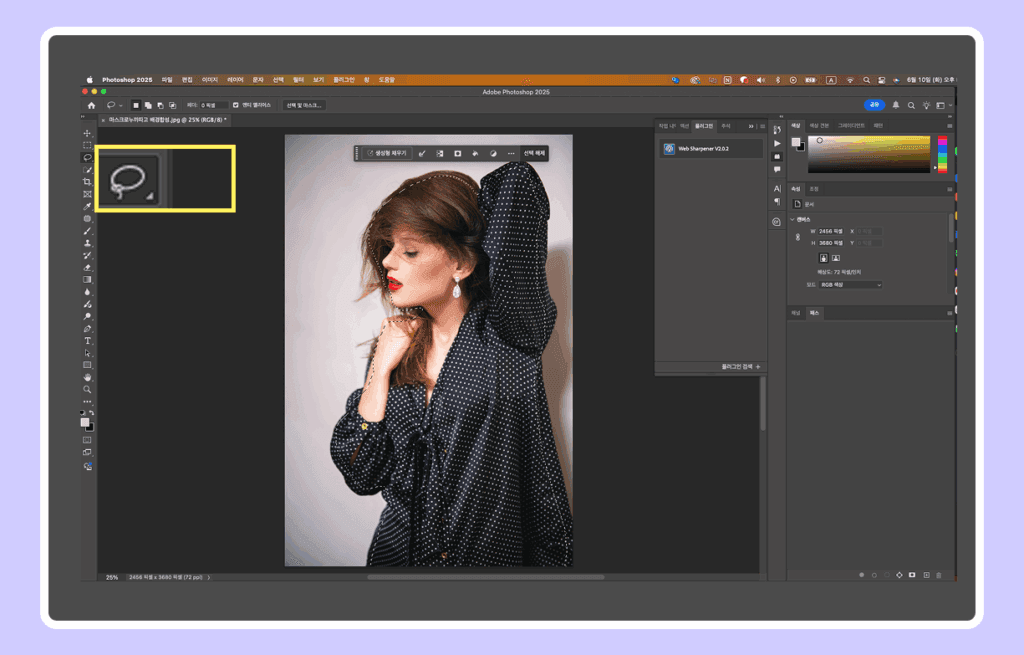Click 플러그인 검색 at the panel bottom

[741, 367]
